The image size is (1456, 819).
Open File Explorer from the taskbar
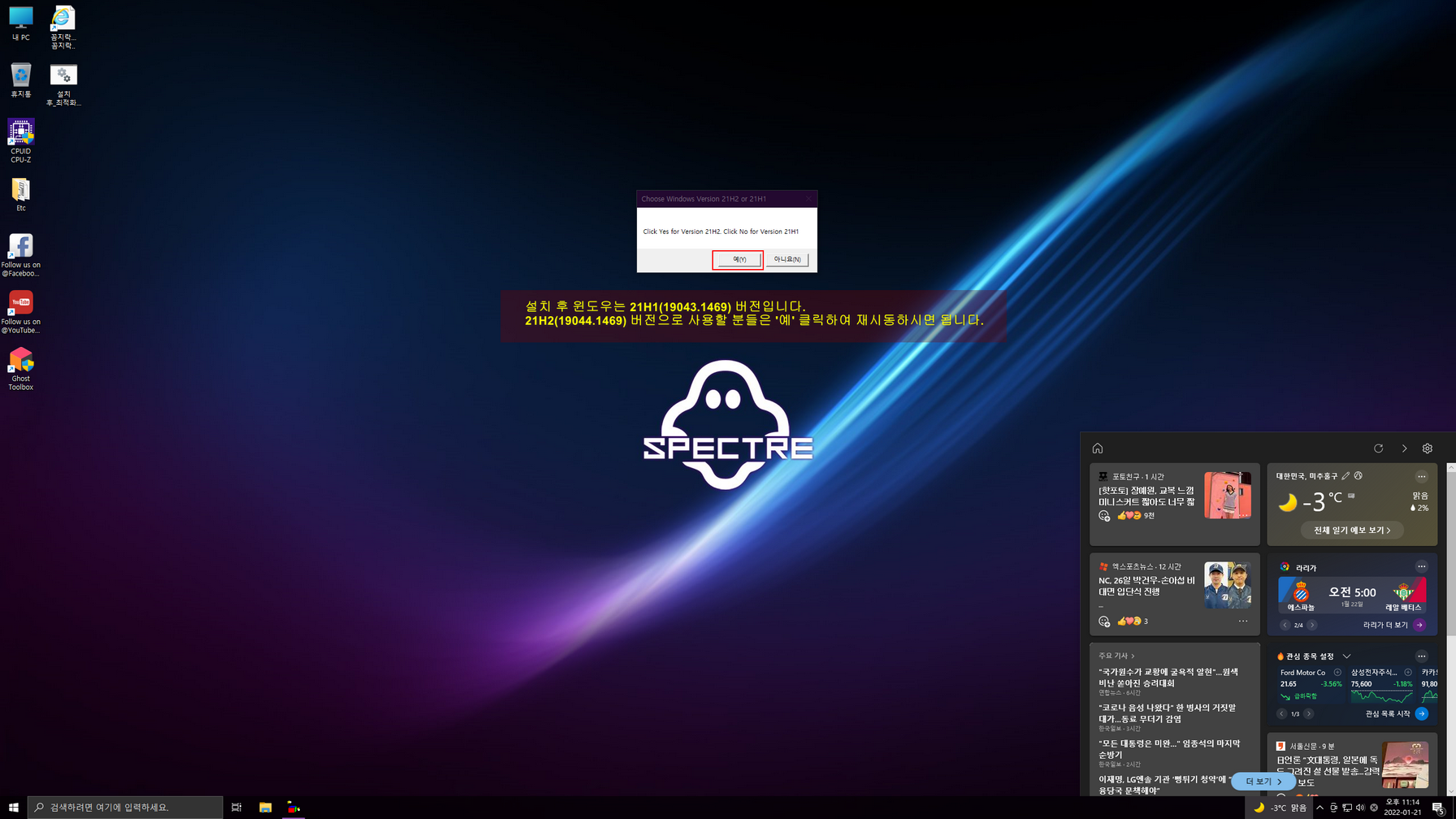[265, 807]
